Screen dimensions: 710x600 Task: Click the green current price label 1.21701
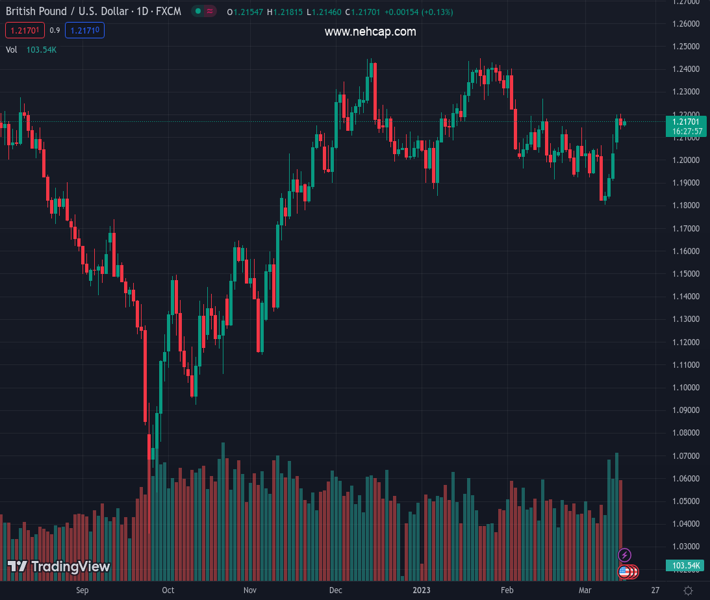685,122
